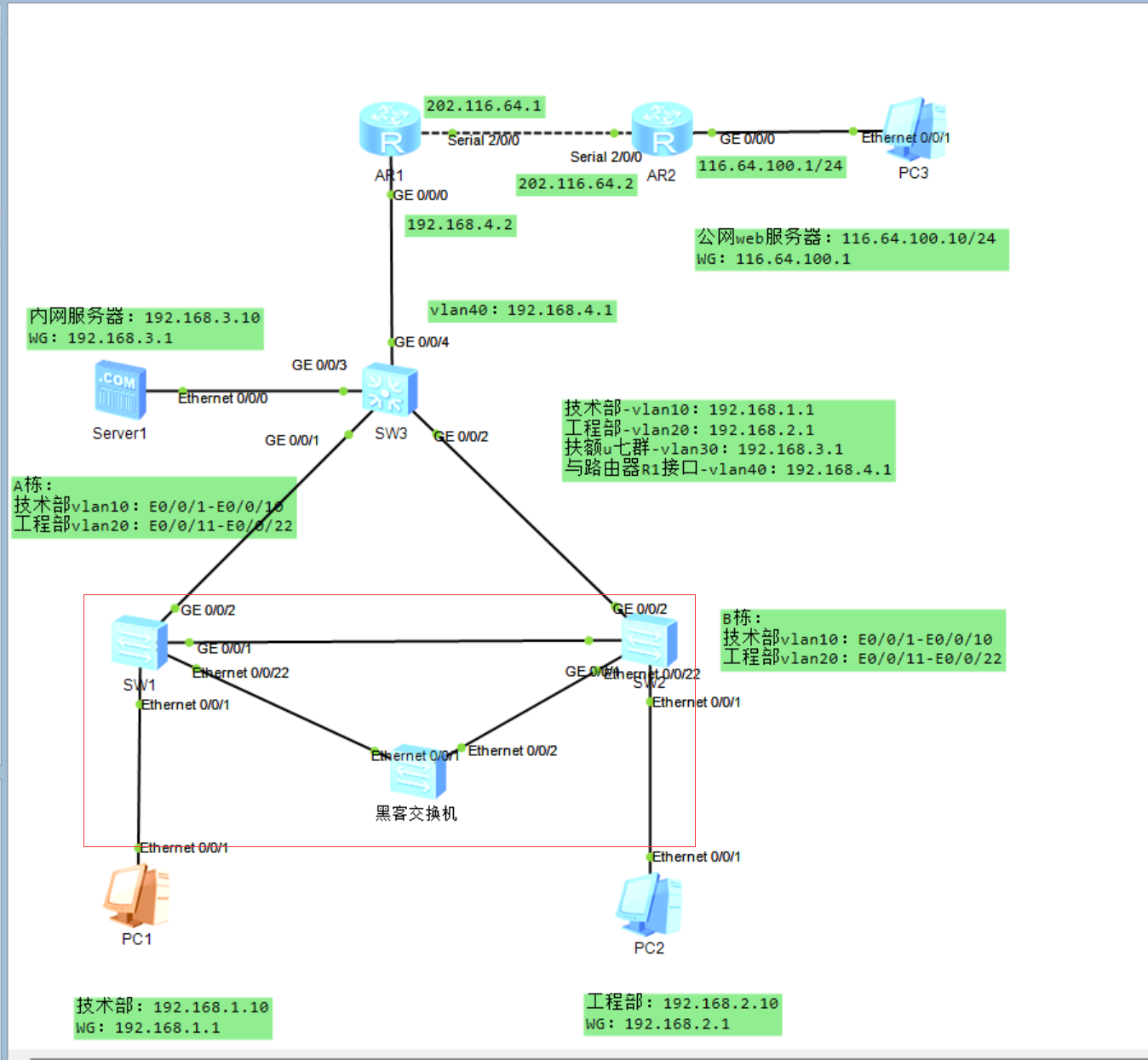This screenshot has height=1060, width=1148.
Task: Select the 192.168.4.2 address note
Action: pyautogui.click(x=460, y=225)
